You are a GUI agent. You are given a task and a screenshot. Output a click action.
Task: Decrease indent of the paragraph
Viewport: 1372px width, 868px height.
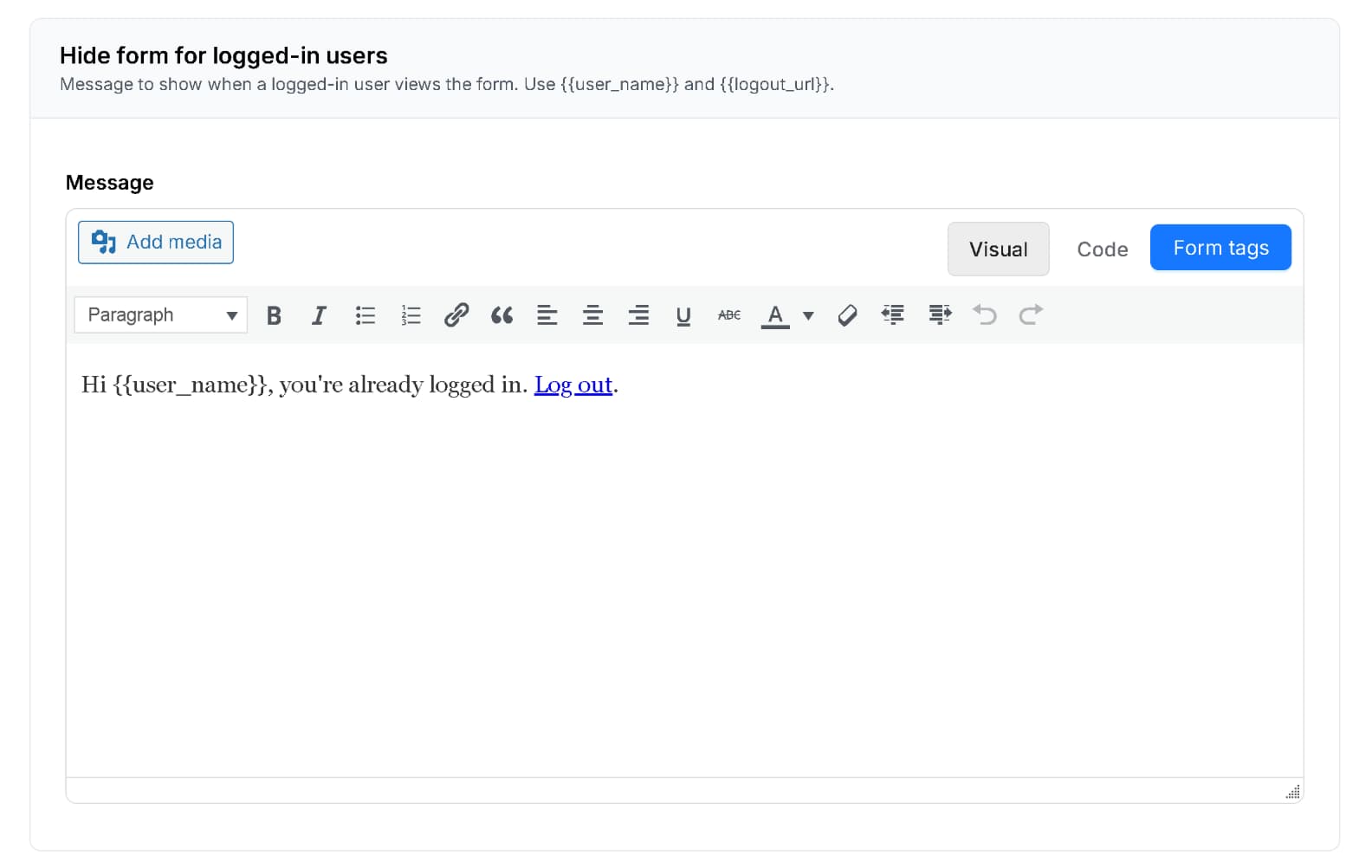(x=893, y=315)
